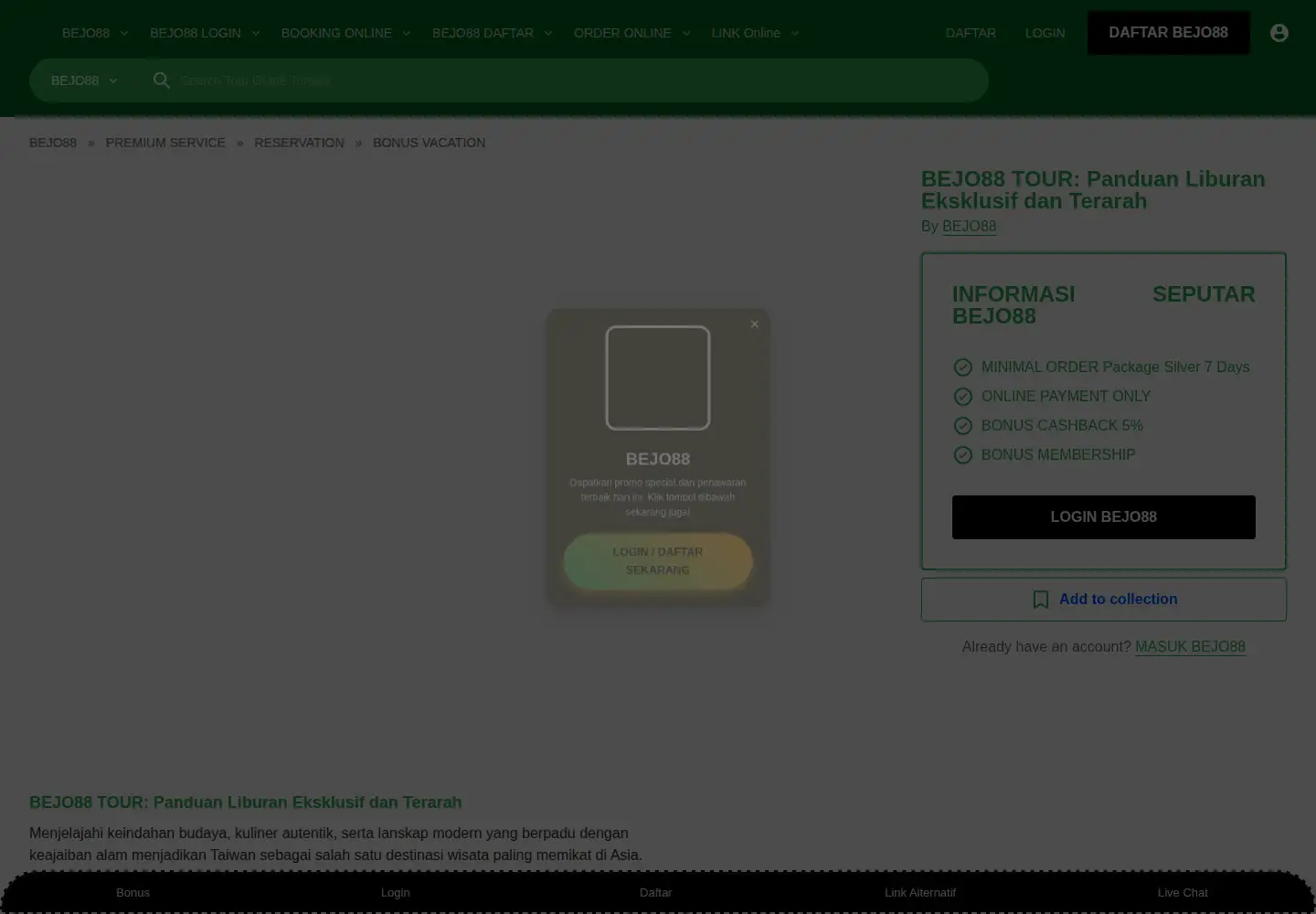Click Daftar in the bottom bar
Image resolution: width=1316 pixels, height=914 pixels.
coord(655,893)
